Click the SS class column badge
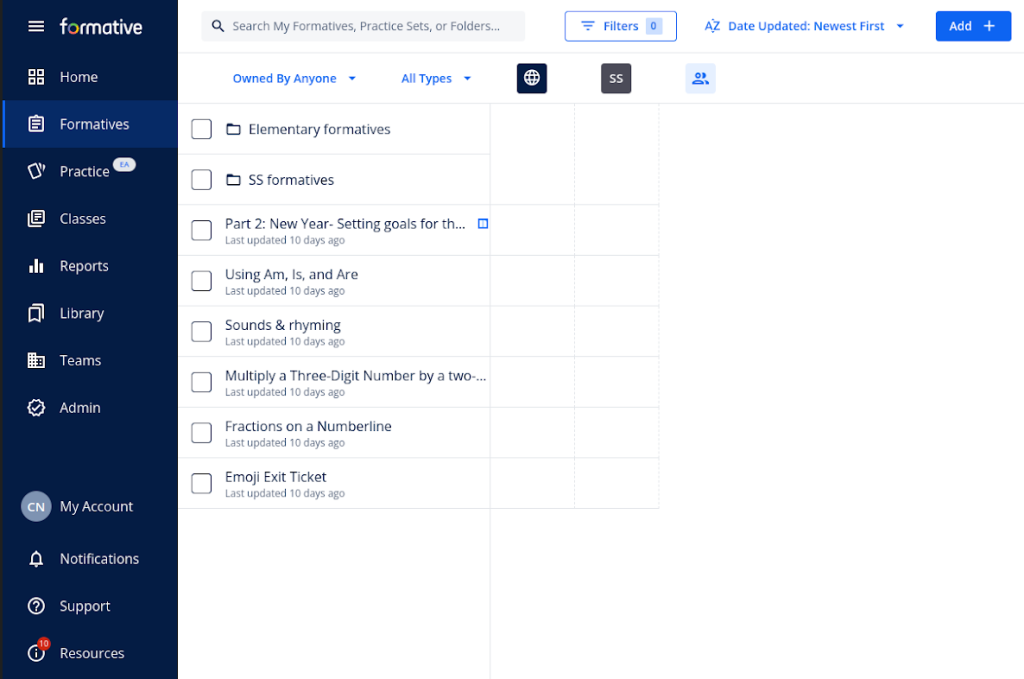Image resolution: width=1024 pixels, height=679 pixels. point(616,78)
